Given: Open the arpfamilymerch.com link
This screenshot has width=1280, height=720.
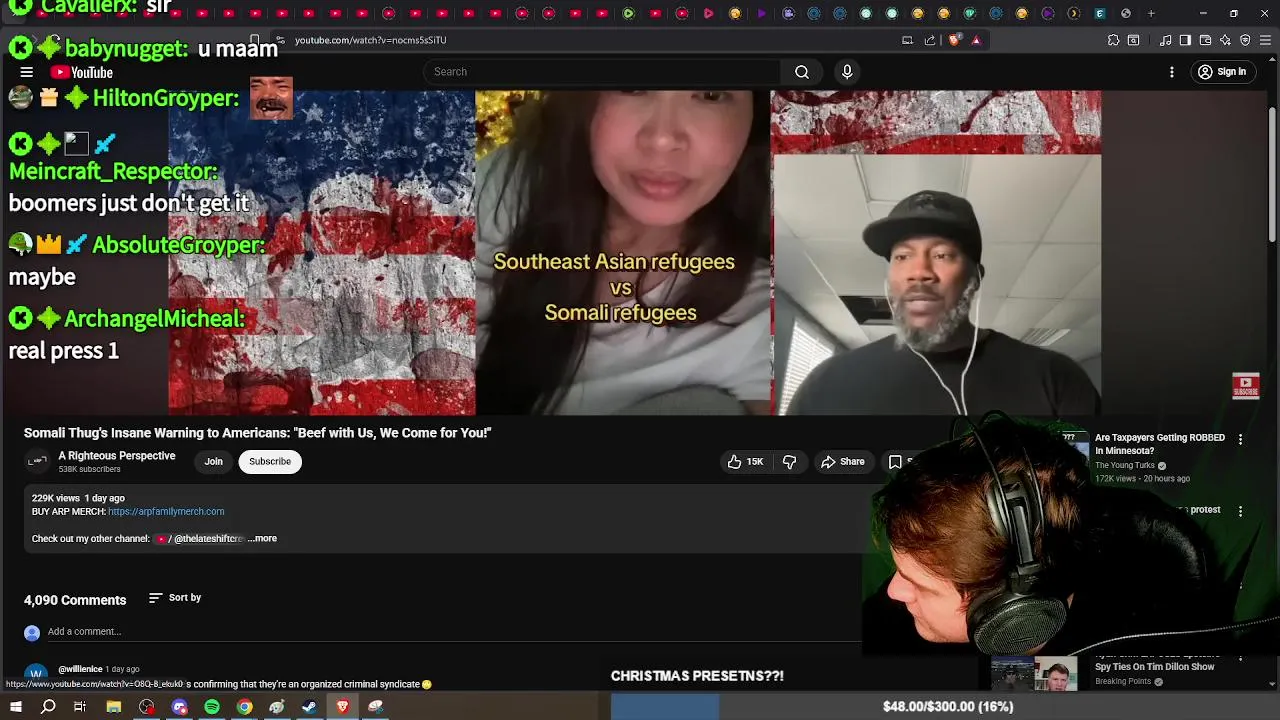Looking at the screenshot, I should click(166, 512).
